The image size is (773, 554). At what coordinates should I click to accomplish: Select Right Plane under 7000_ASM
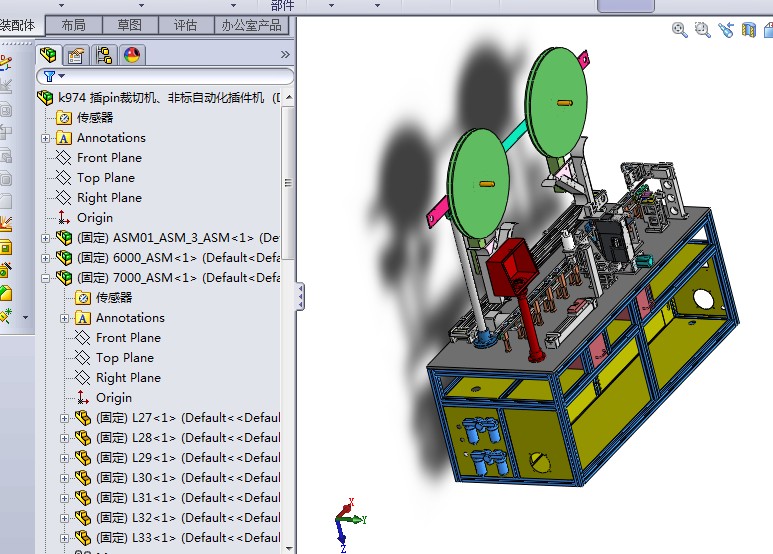(x=128, y=378)
